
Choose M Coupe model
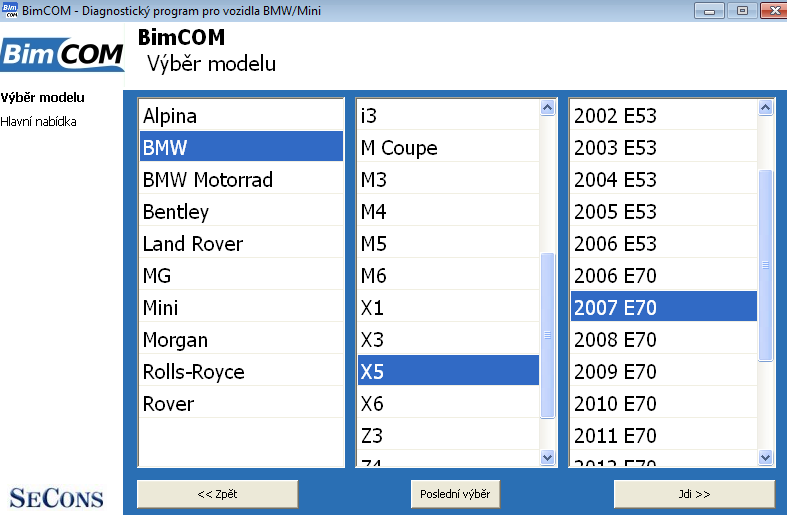click(x=448, y=148)
